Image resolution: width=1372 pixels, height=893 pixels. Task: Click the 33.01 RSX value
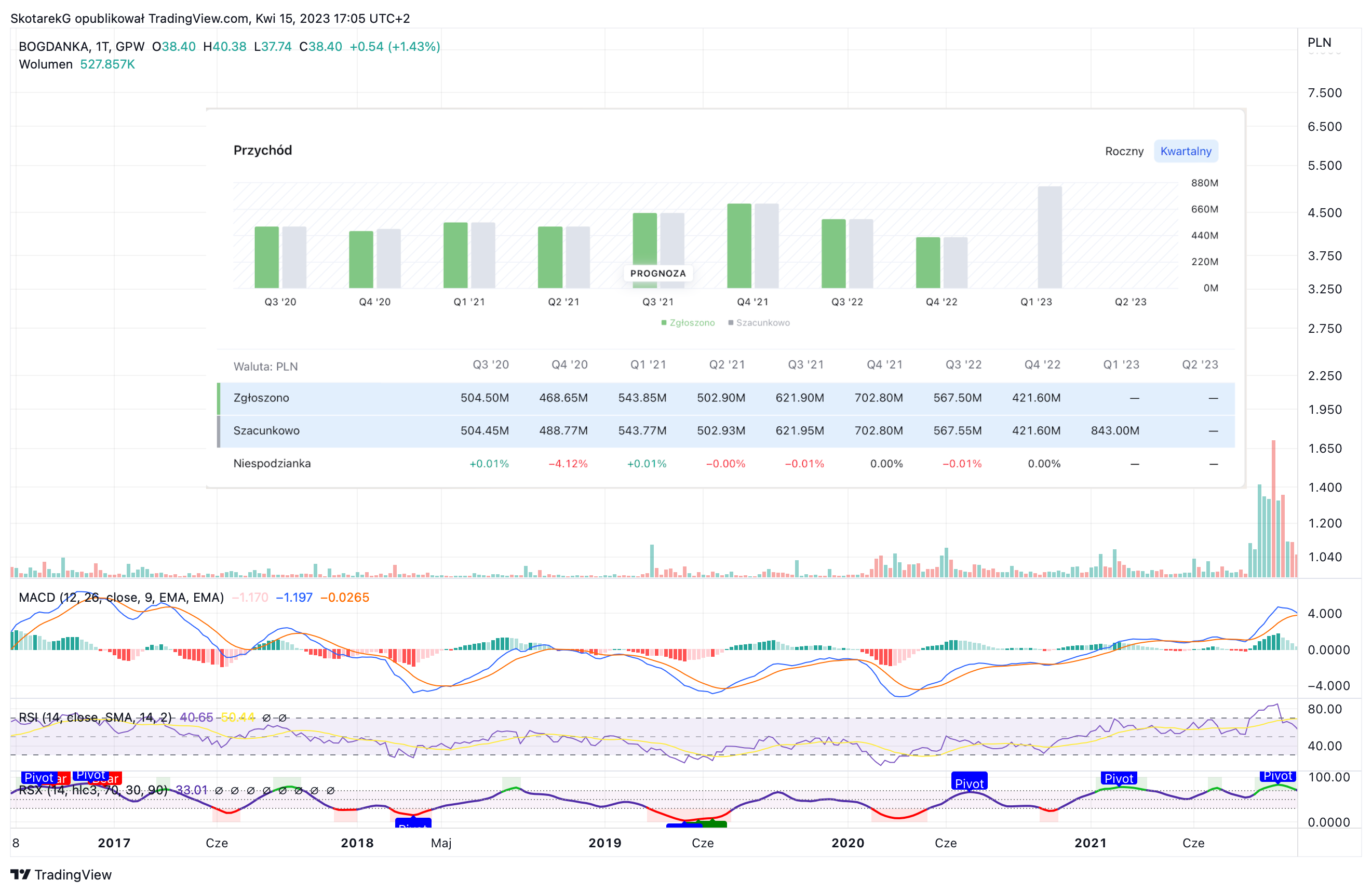[192, 790]
